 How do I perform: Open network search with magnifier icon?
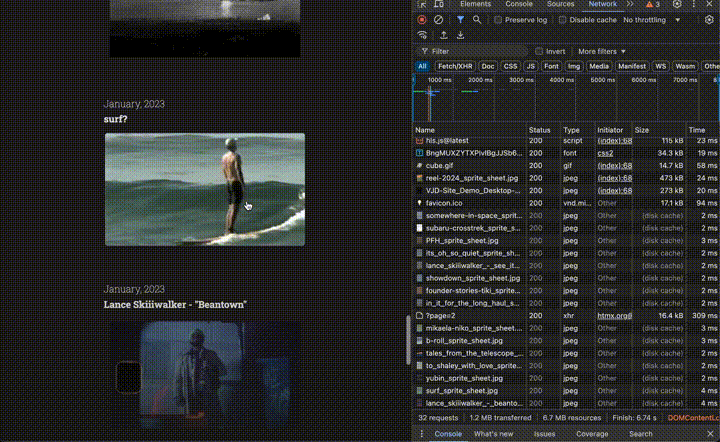coord(477,19)
